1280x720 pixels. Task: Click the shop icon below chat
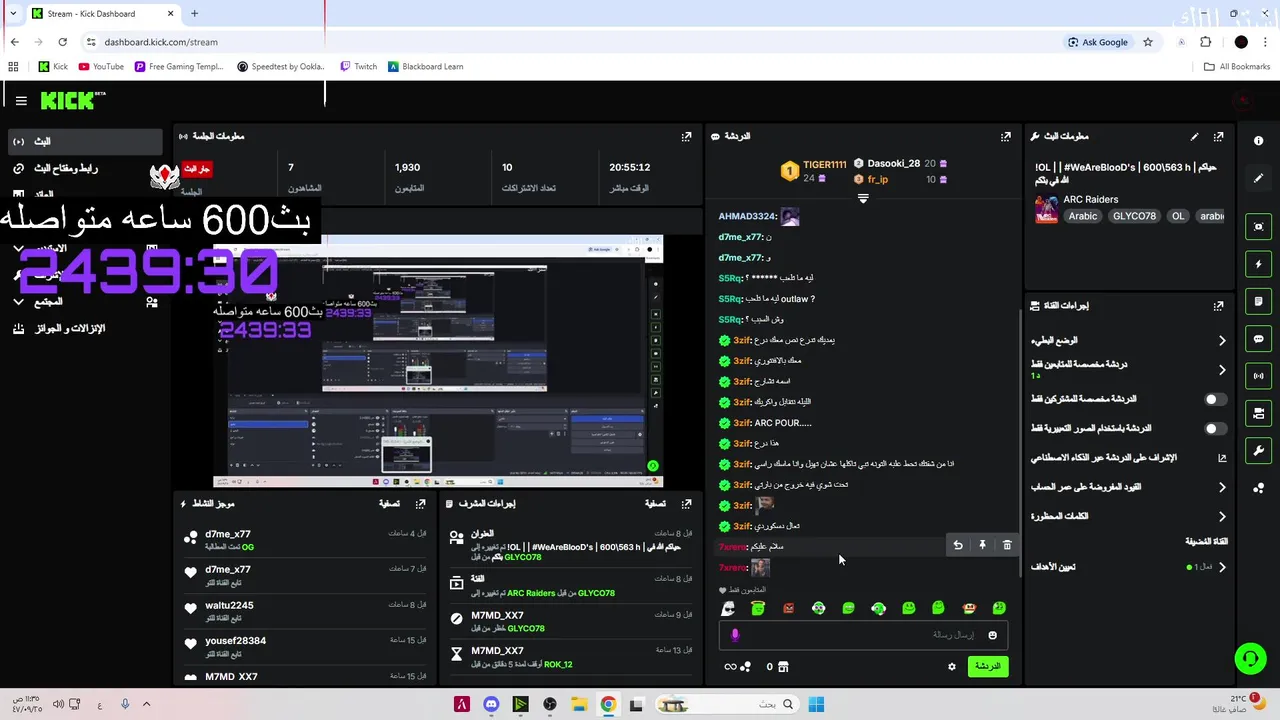tap(783, 667)
